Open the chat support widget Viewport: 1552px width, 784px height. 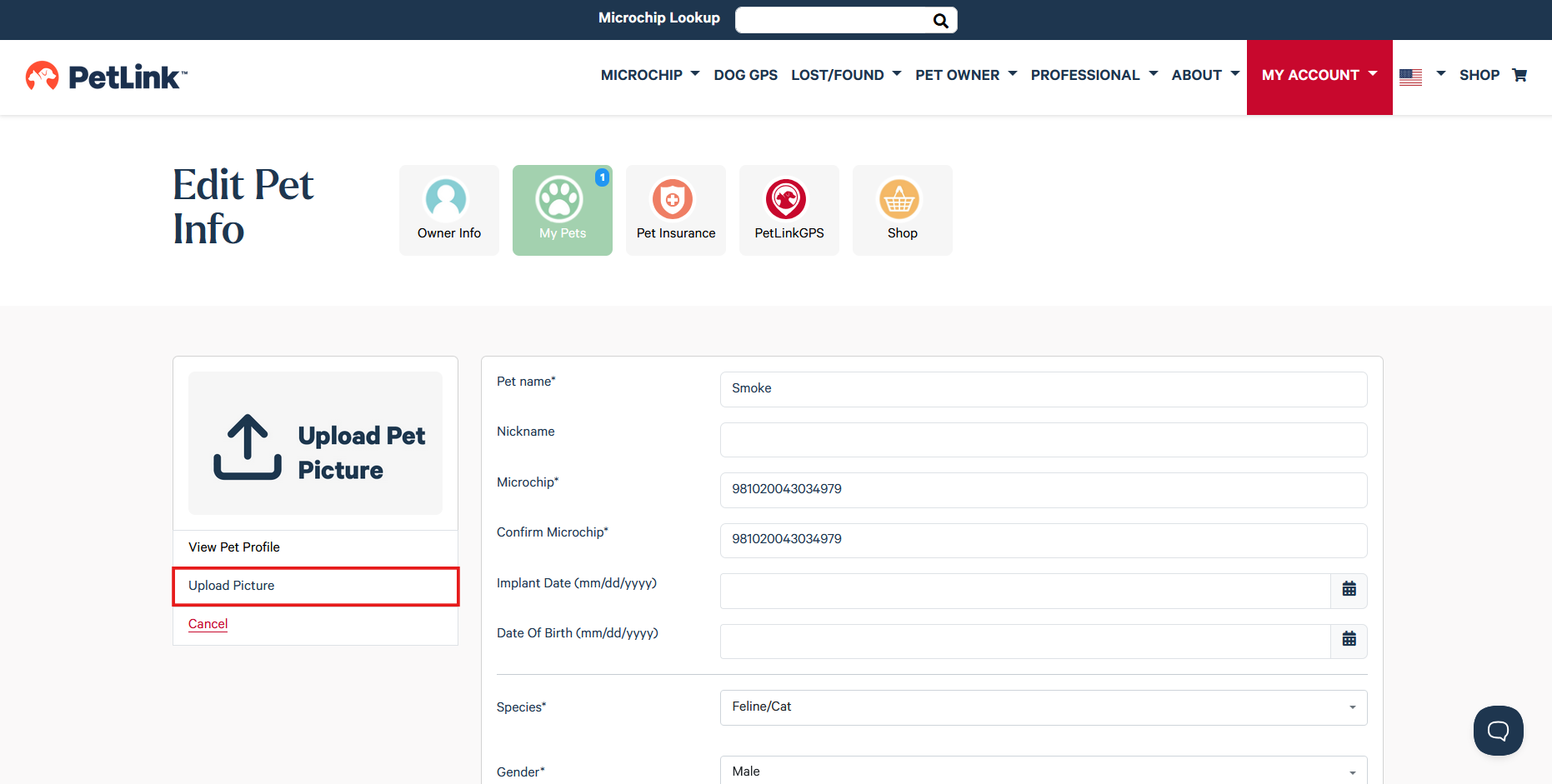coord(1498,731)
